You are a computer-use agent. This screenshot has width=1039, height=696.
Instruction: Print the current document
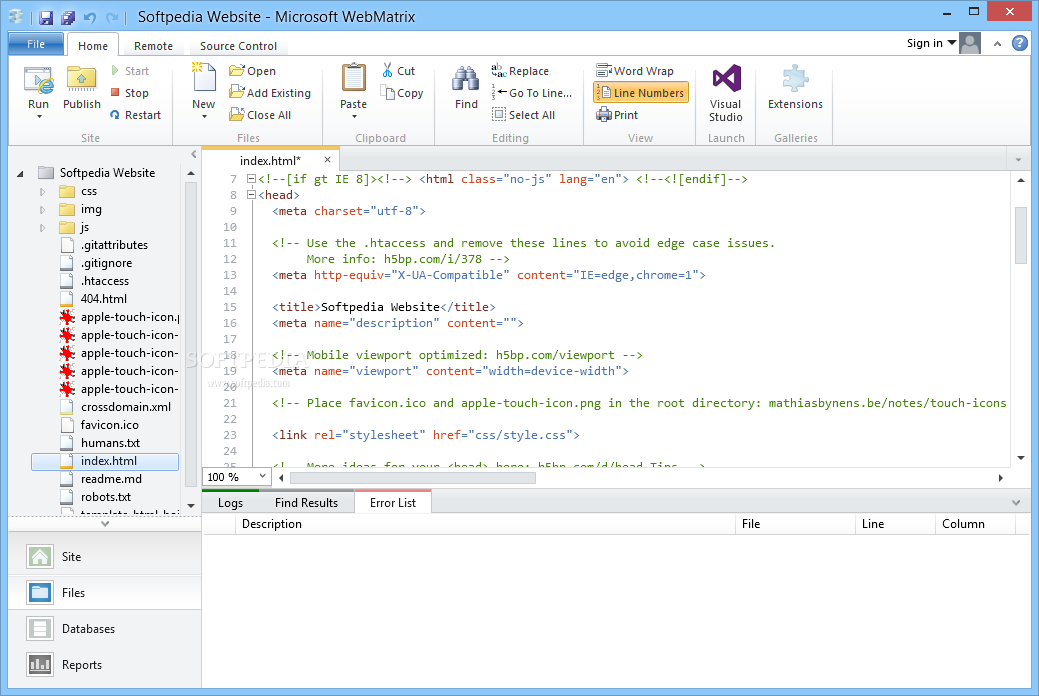point(617,115)
